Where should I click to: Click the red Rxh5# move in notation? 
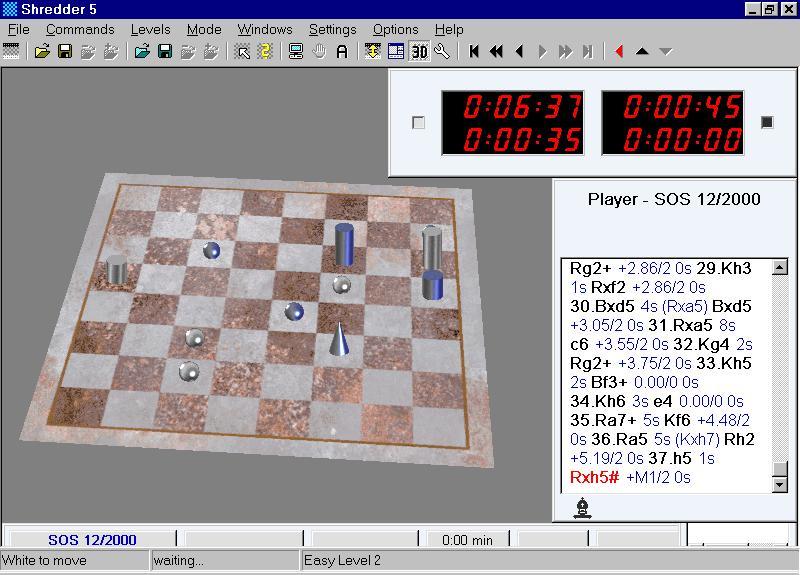(x=594, y=477)
